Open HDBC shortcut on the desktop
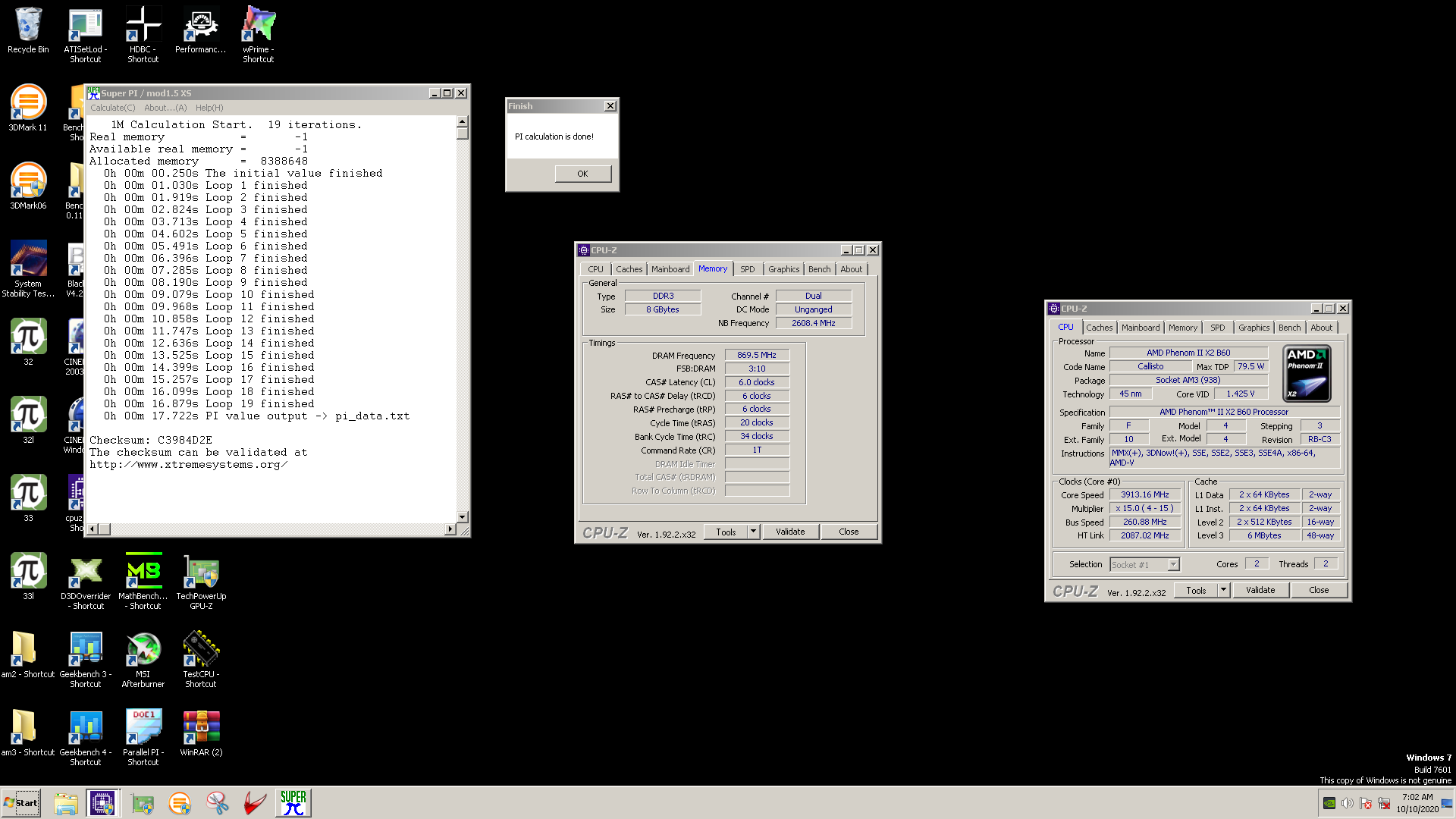 click(143, 34)
